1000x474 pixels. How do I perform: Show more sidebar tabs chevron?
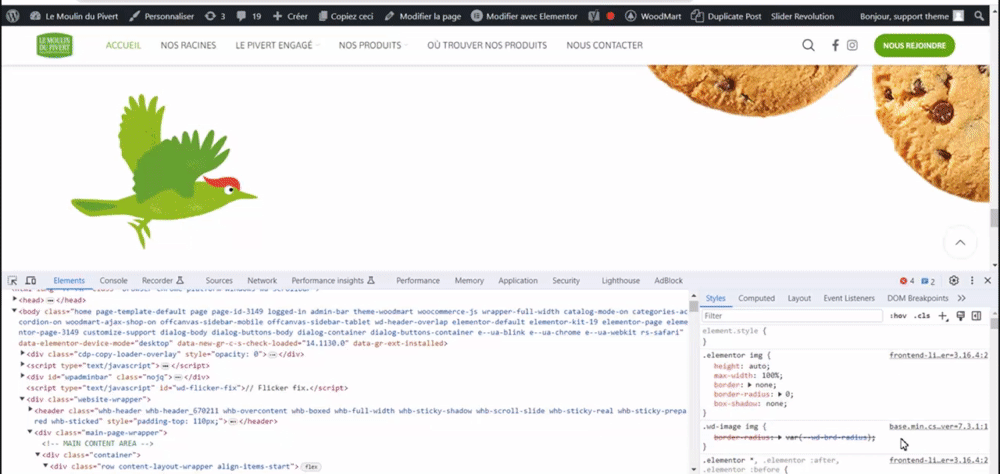pyautogui.click(x=962, y=298)
